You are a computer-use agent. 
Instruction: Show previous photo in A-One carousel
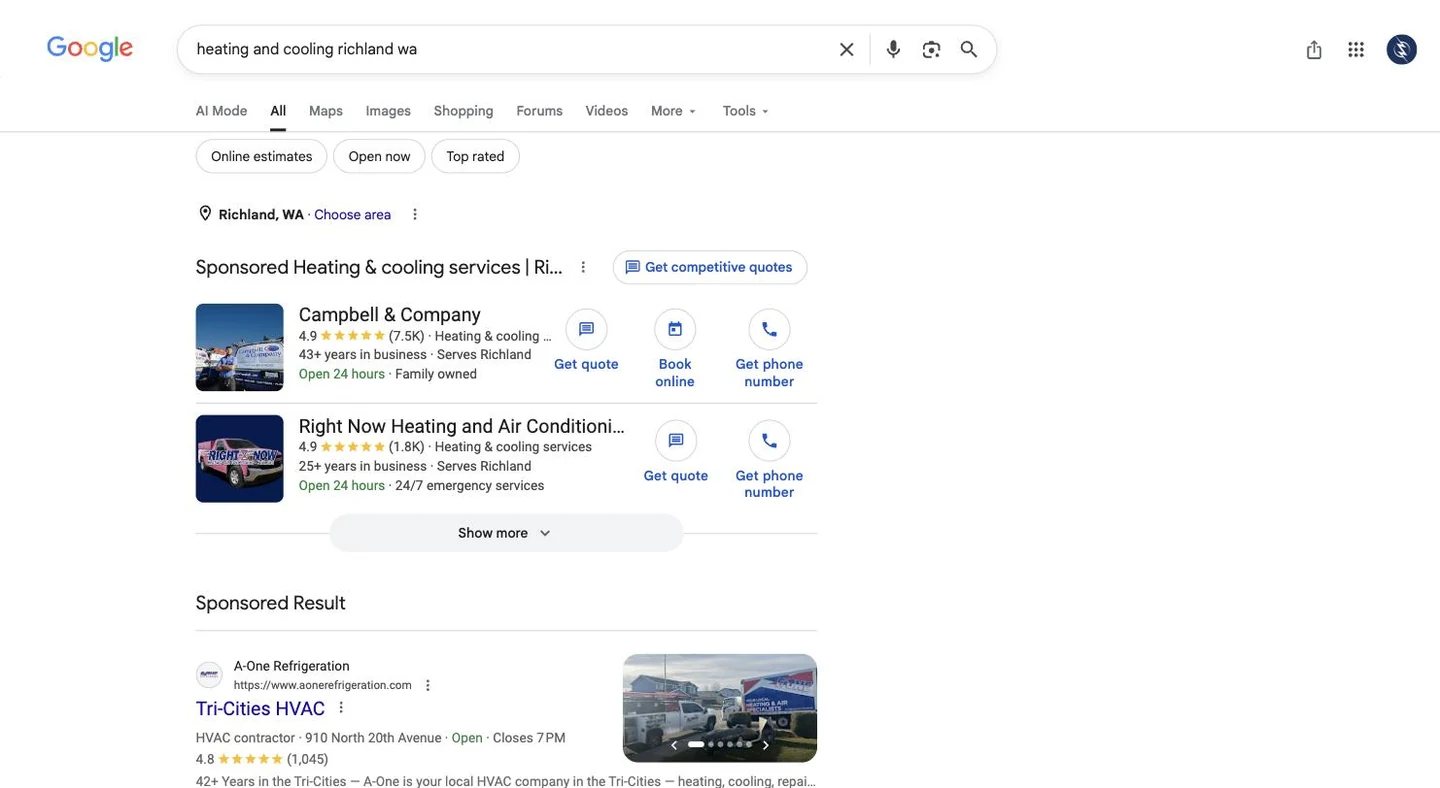(x=674, y=745)
